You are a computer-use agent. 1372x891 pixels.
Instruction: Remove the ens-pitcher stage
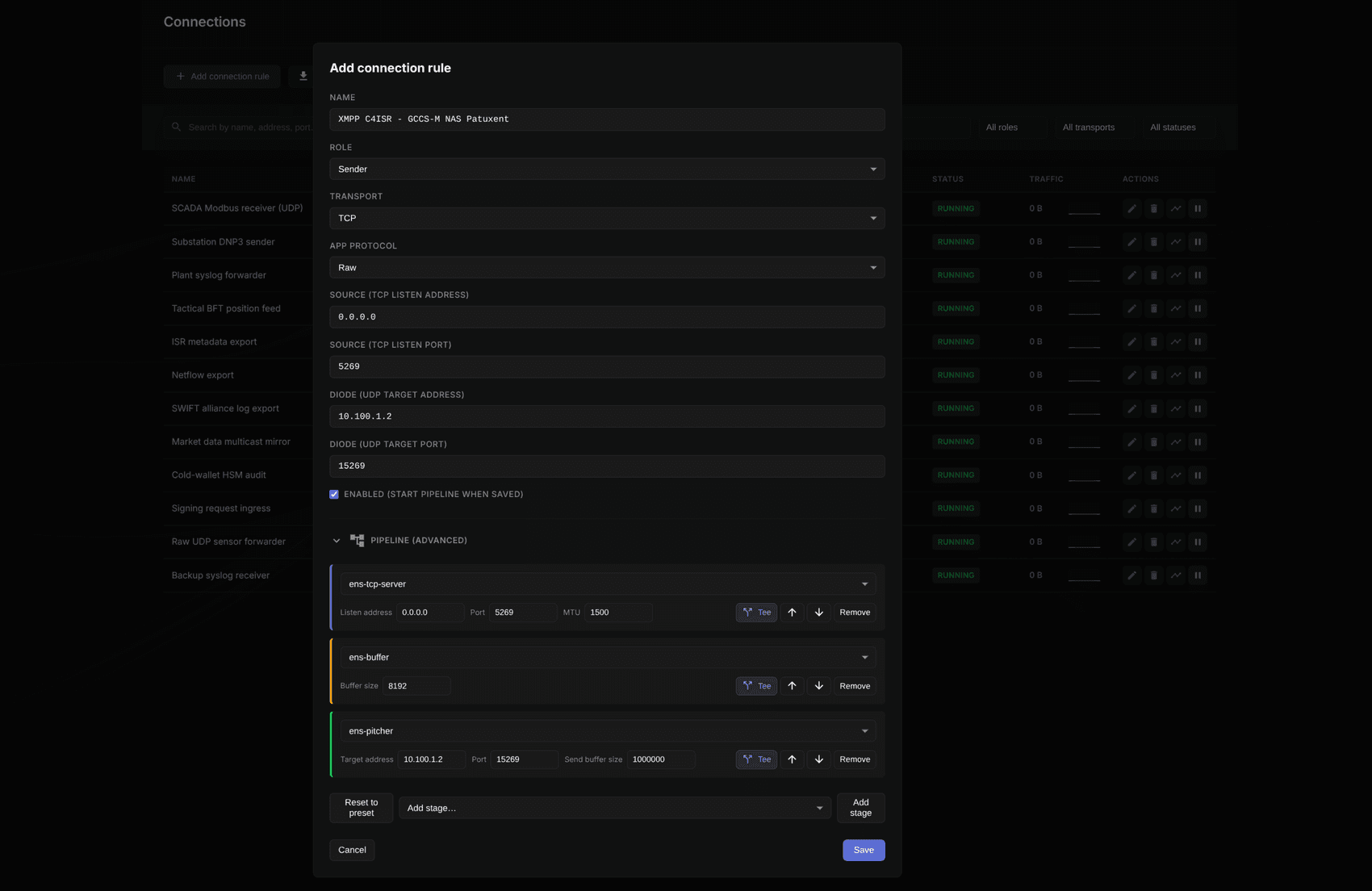pos(855,759)
